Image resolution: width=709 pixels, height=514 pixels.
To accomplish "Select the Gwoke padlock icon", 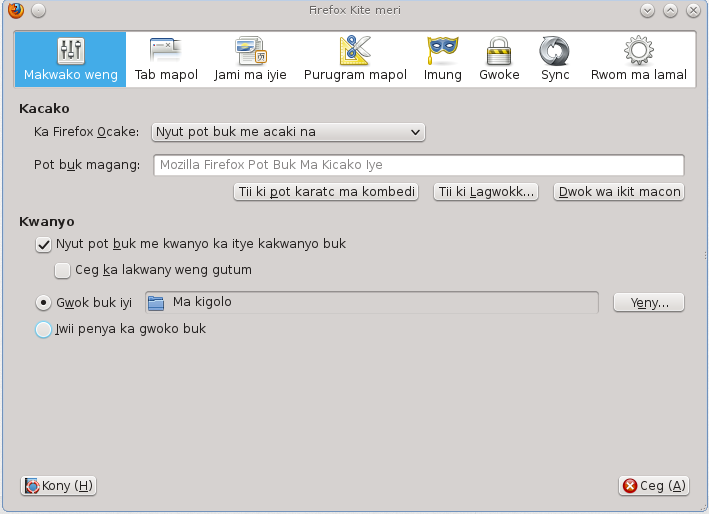I will click(x=499, y=50).
